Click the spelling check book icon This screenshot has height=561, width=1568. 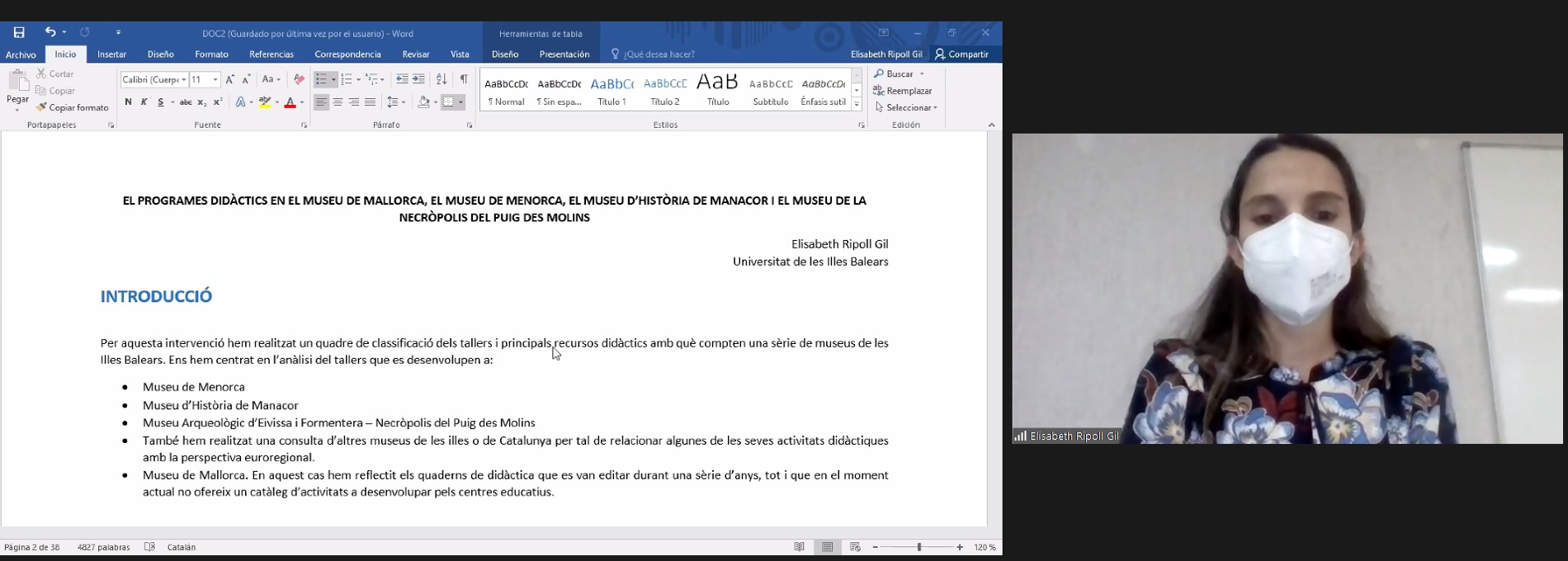[149, 547]
